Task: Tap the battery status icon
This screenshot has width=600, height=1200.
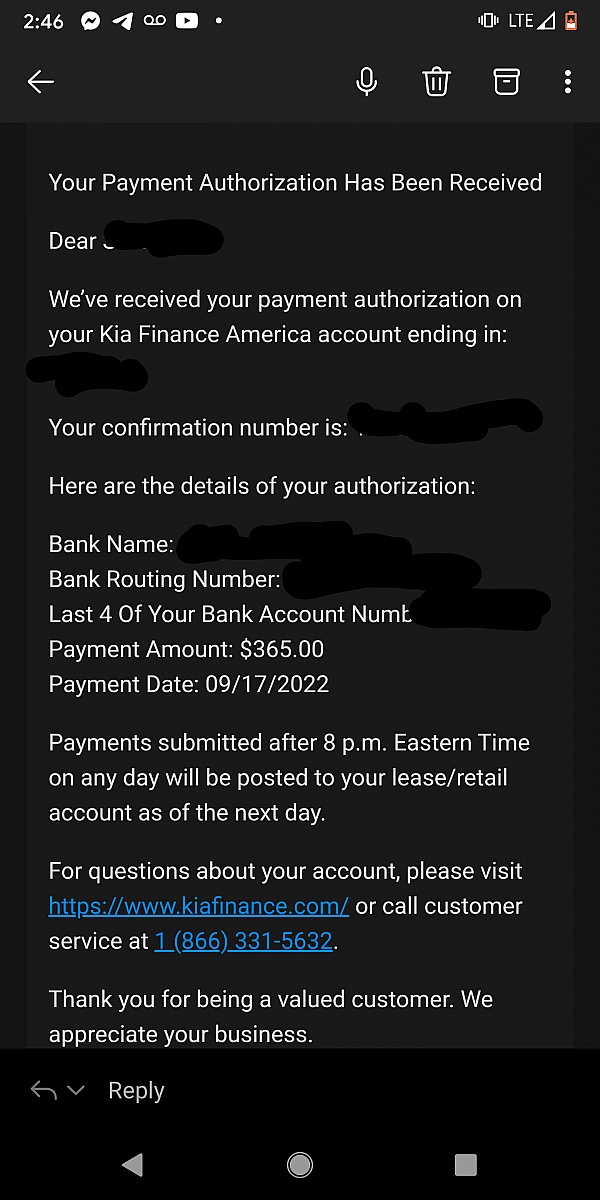Action: (571, 21)
